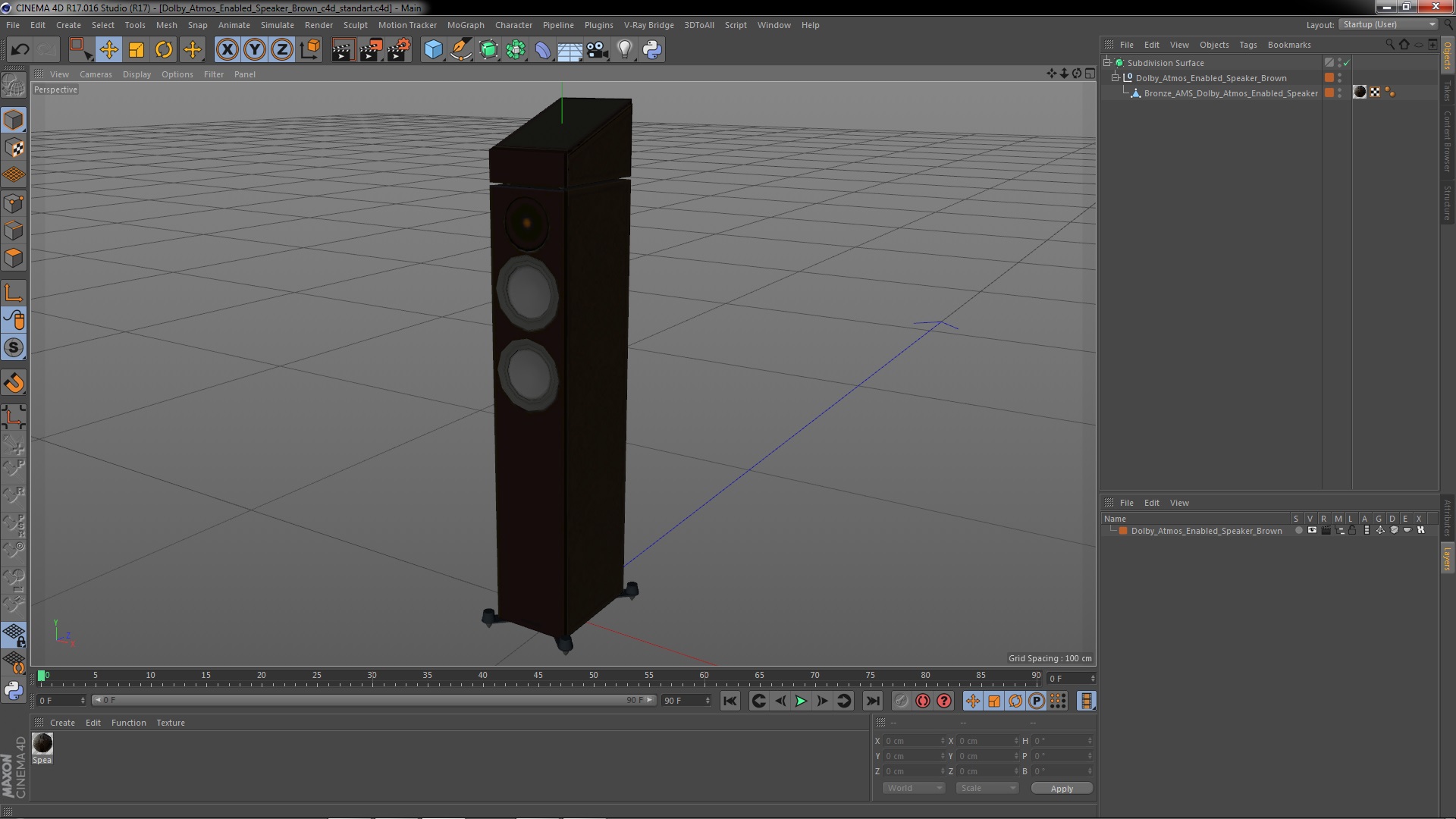Click Dolby_Atmos layer orange color swatch
Screen dimensions: 1456x819
coord(1123,531)
